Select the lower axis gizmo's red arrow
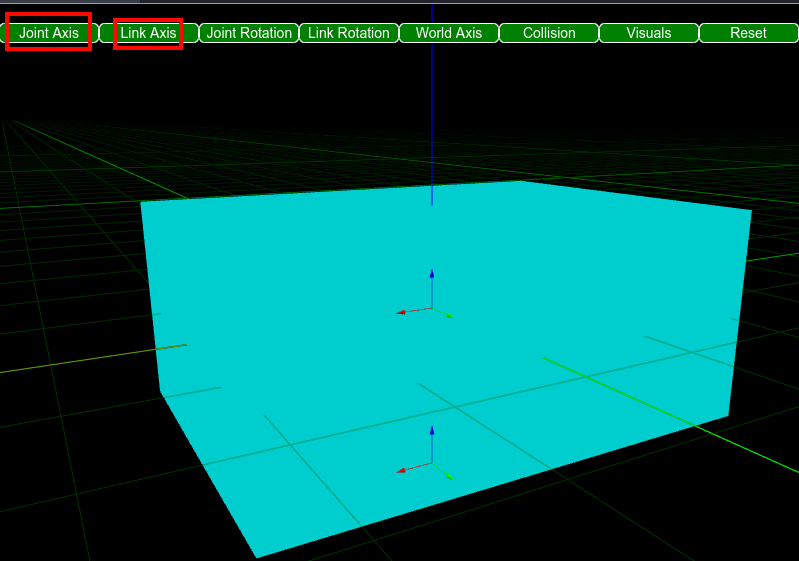 click(x=402, y=469)
